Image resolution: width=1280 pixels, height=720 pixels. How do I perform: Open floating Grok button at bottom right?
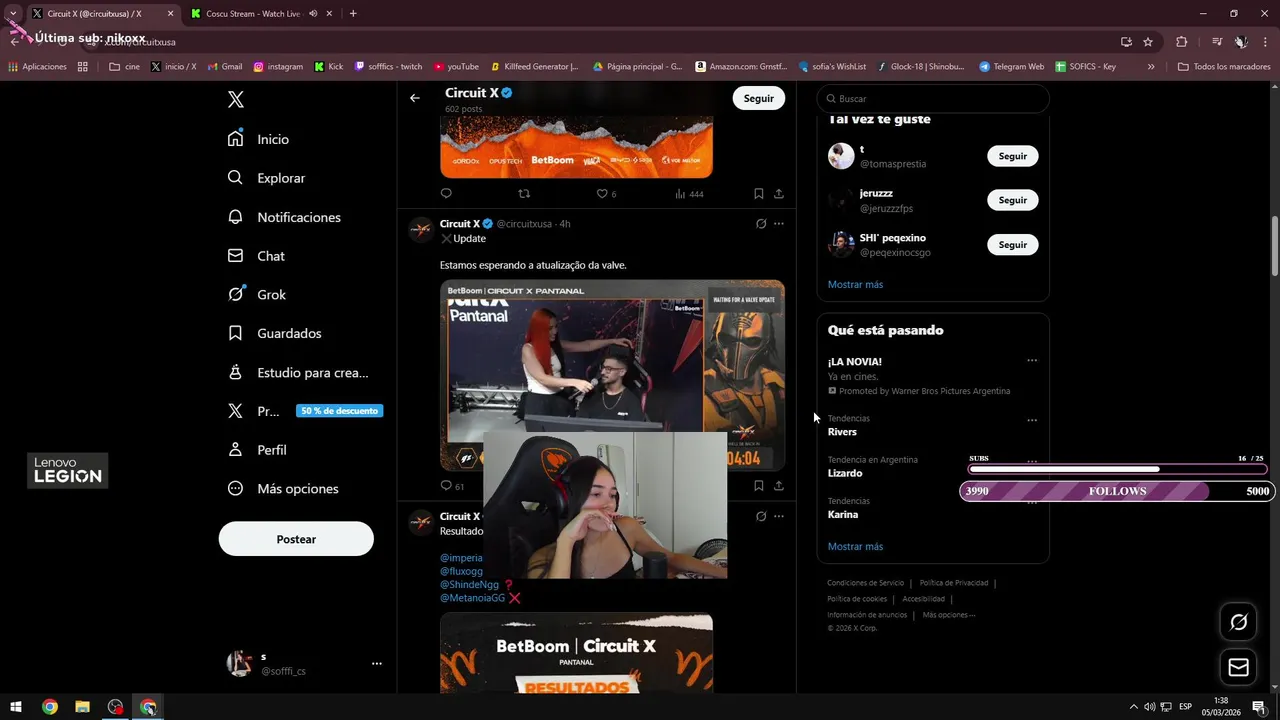point(1238,622)
